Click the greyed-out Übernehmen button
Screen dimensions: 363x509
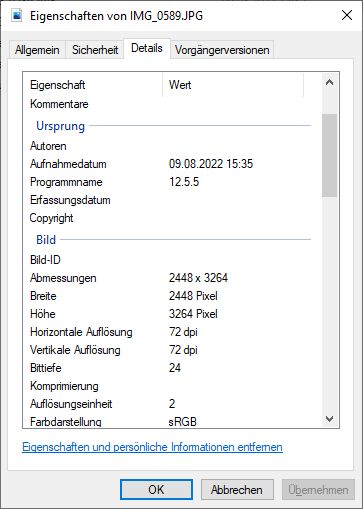coord(318,490)
